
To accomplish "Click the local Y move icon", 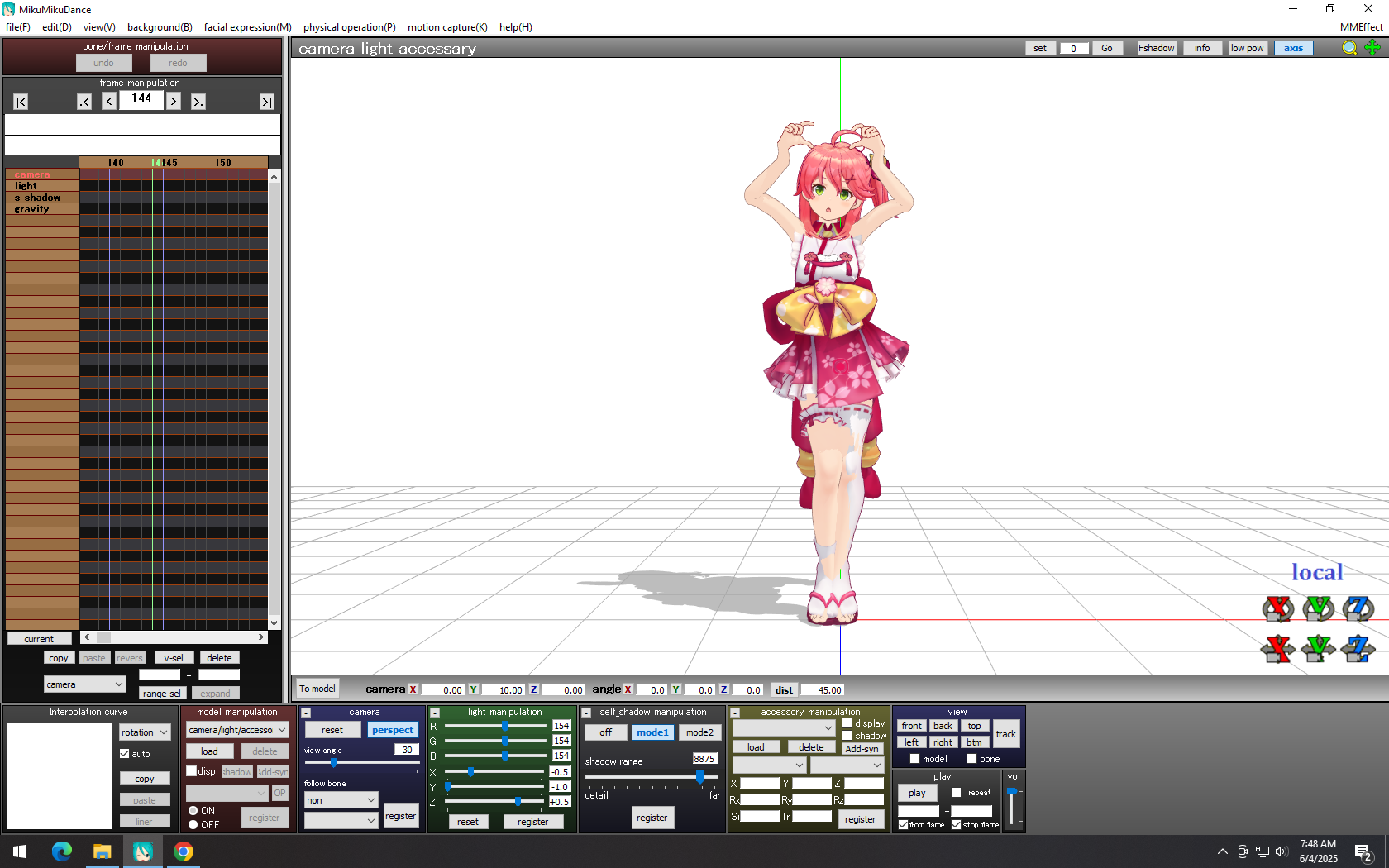I will 1318,649.
